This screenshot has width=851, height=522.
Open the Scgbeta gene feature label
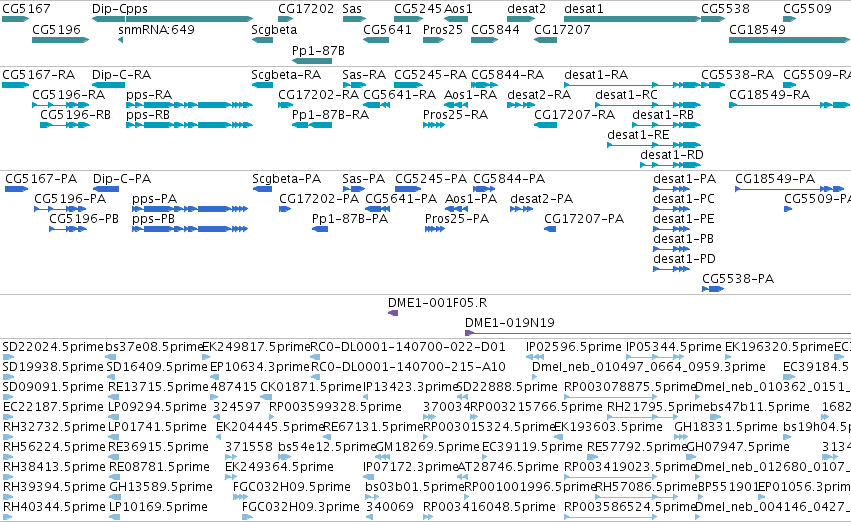tap(274, 30)
